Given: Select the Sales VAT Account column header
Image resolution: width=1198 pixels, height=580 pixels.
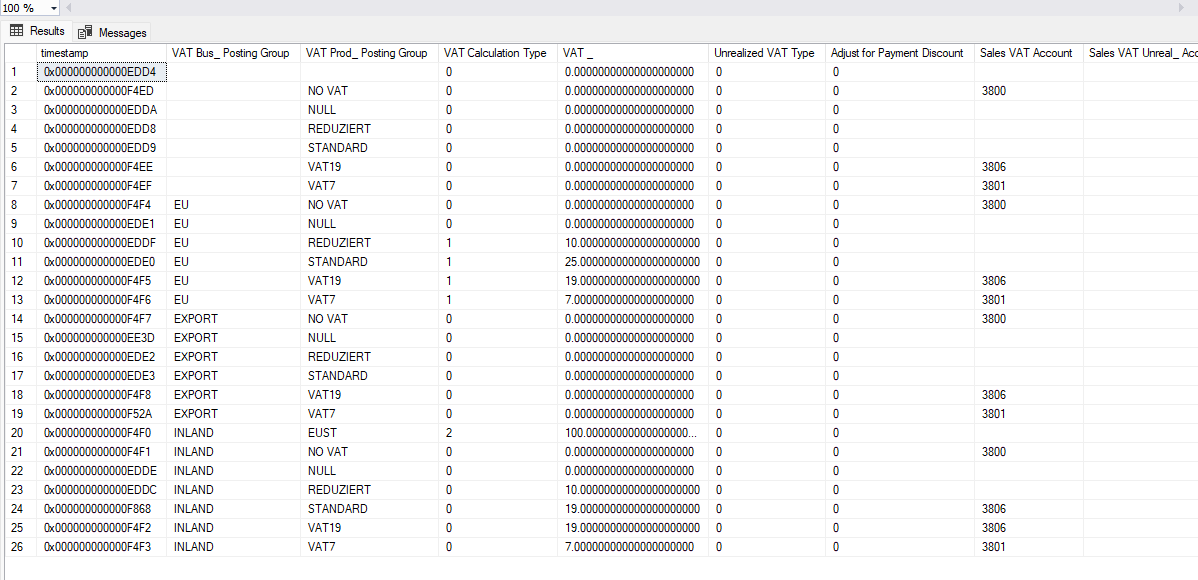Looking at the screenshot, I should coord(1028,53).
